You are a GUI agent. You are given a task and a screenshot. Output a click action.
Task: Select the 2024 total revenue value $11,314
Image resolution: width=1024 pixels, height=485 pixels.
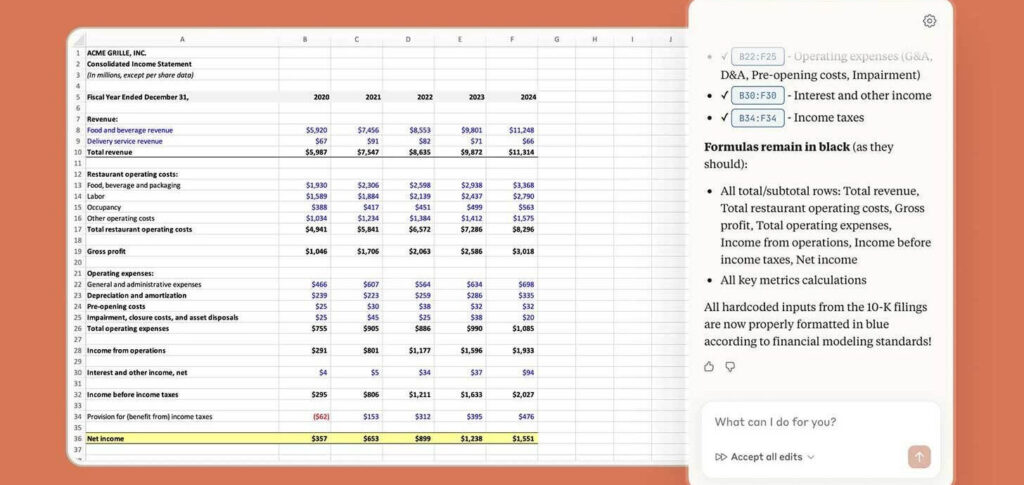pyautogui.click(x=511, y=152)
